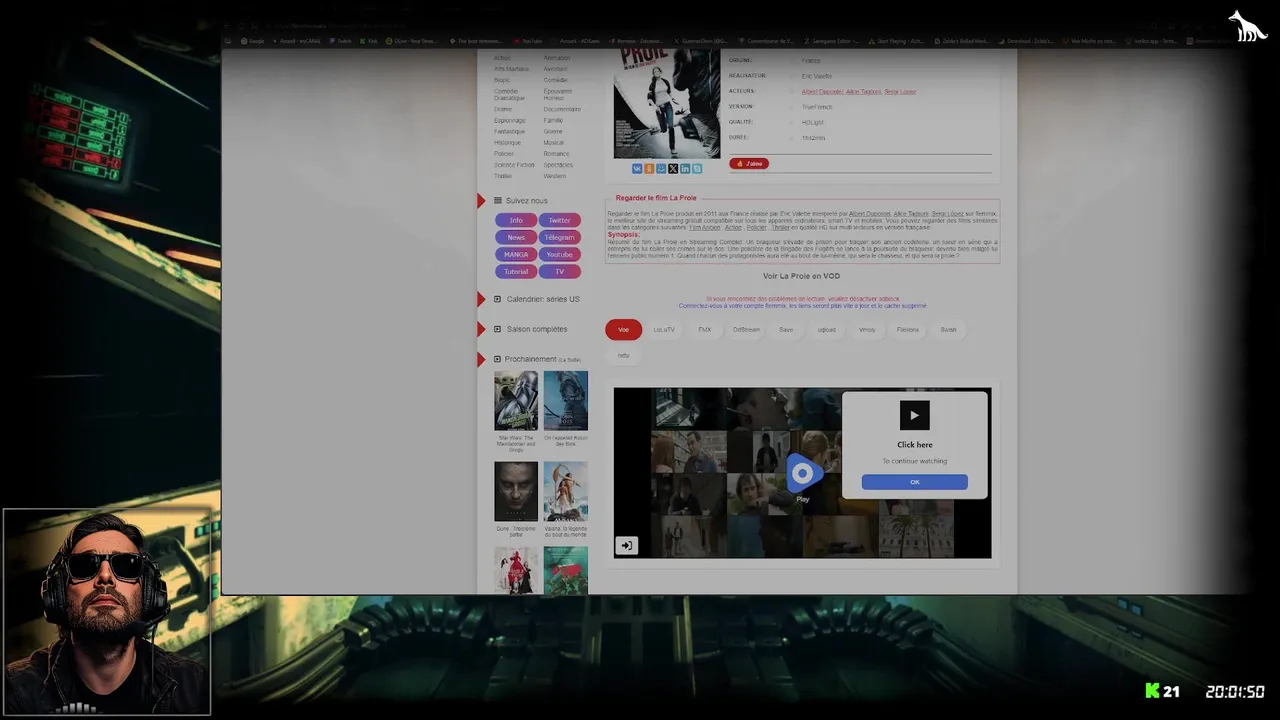Click the adblock warning red text
Viewport: 1280px width, 720px height.
[x=803, y=298]
